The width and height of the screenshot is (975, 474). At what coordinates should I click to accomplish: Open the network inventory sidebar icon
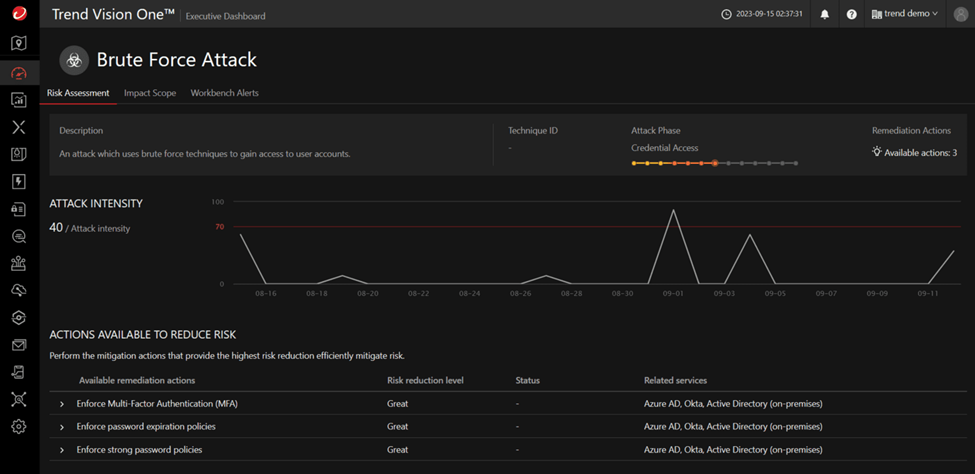[x=19, y=263]
